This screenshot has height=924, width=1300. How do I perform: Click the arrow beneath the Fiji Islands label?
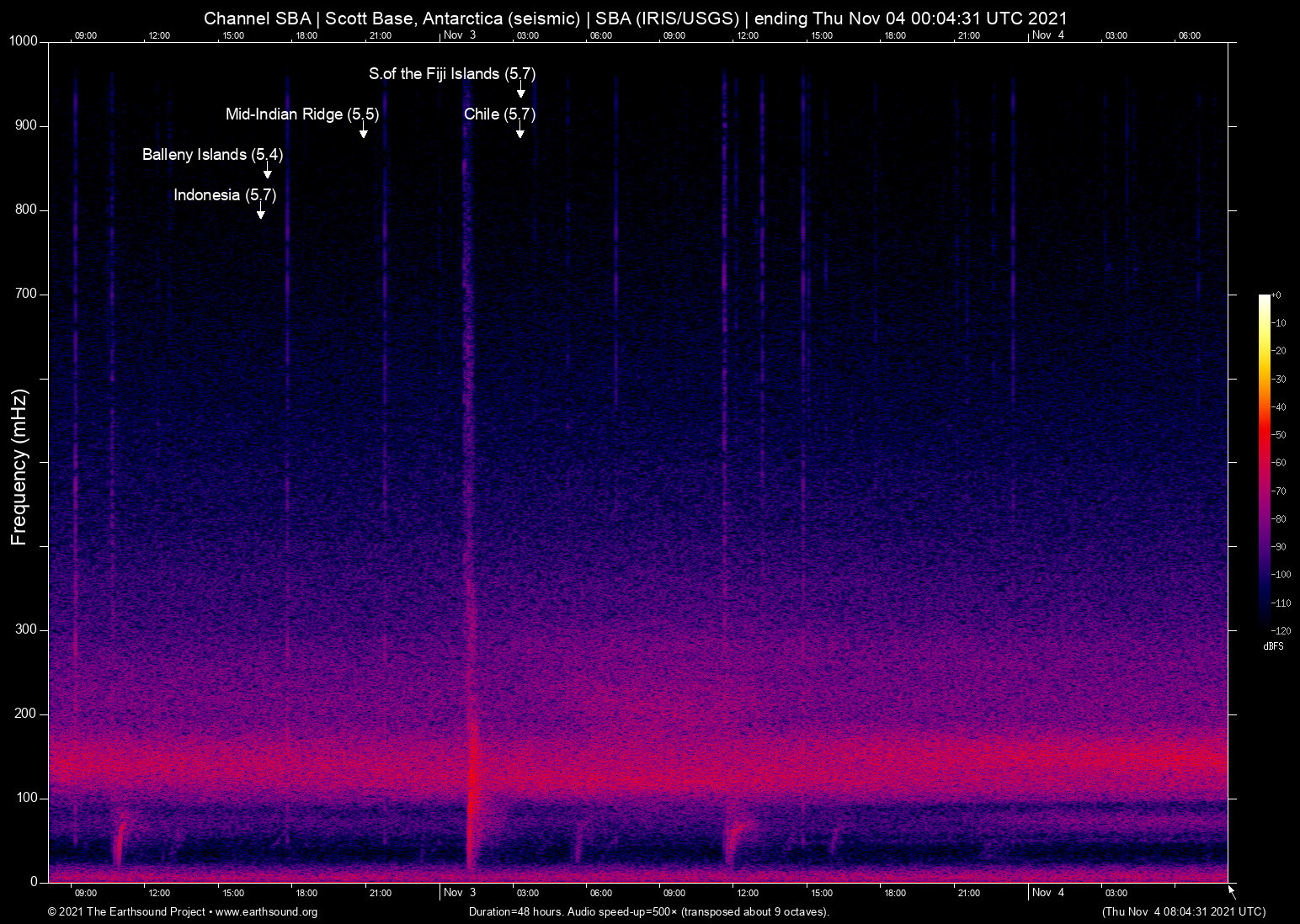point(520,91)
